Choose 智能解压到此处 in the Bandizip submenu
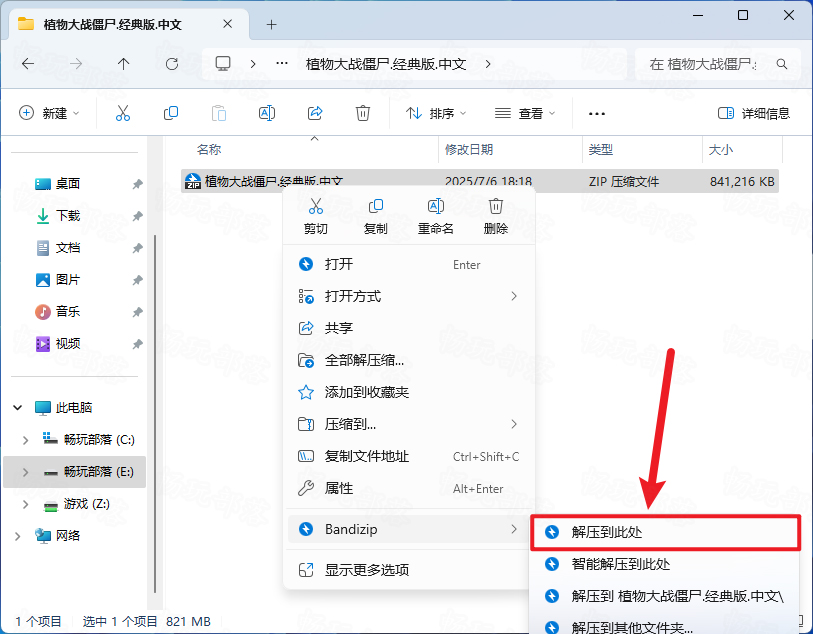This screenshot has height=634, width=813. [x=666, y=564]
